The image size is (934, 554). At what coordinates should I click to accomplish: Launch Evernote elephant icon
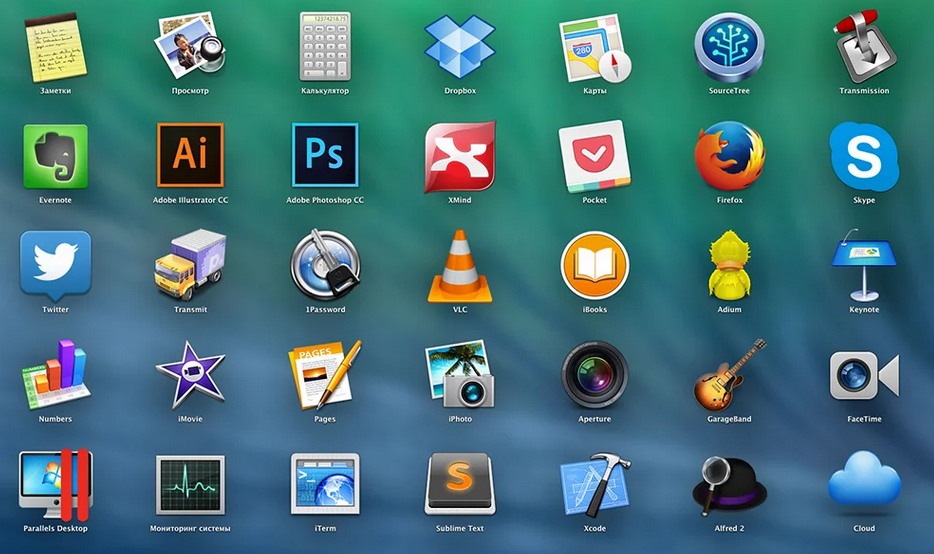coord(55,156)
